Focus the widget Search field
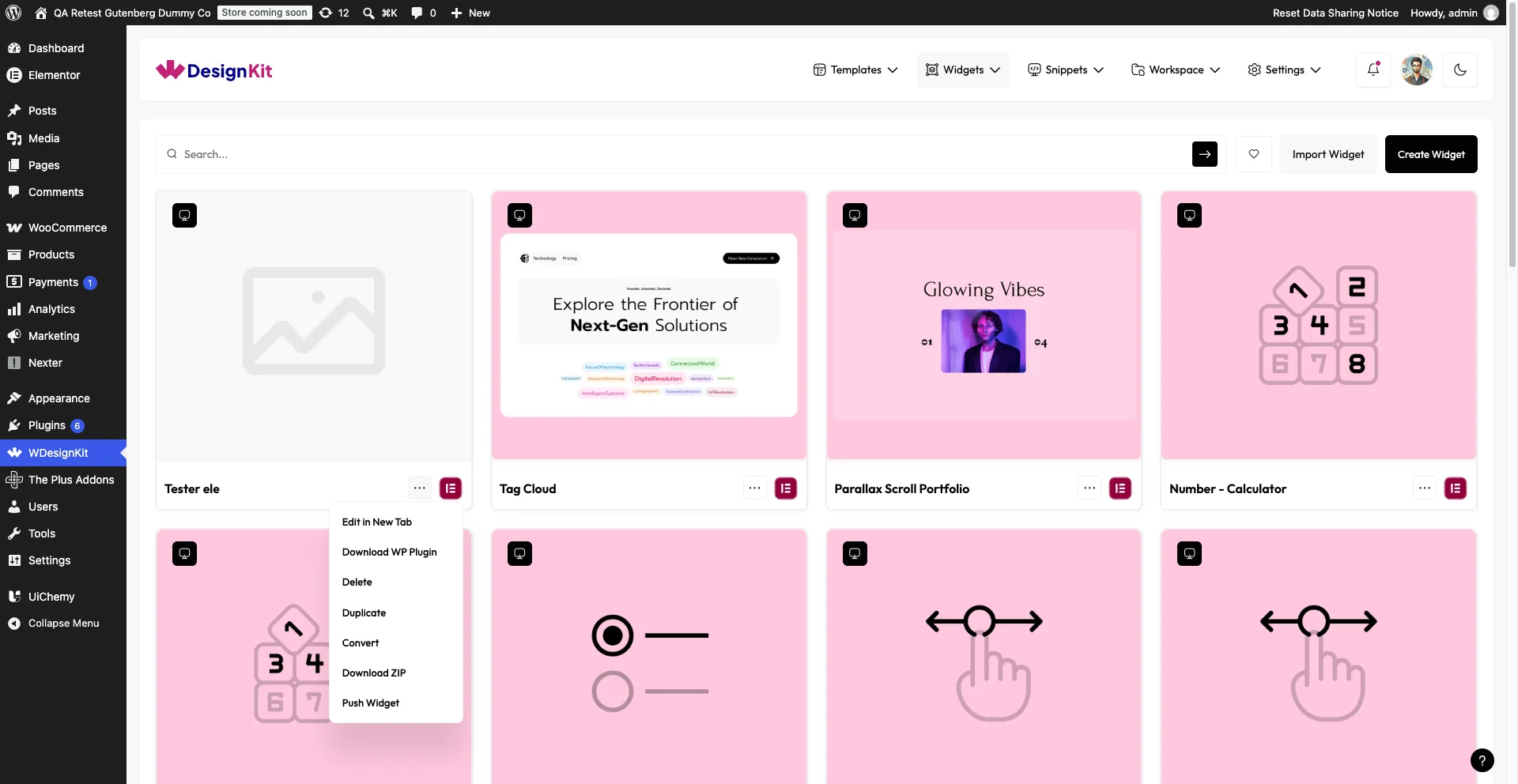This screenshot has width=1518, height=784. click(x=684, y=154)
